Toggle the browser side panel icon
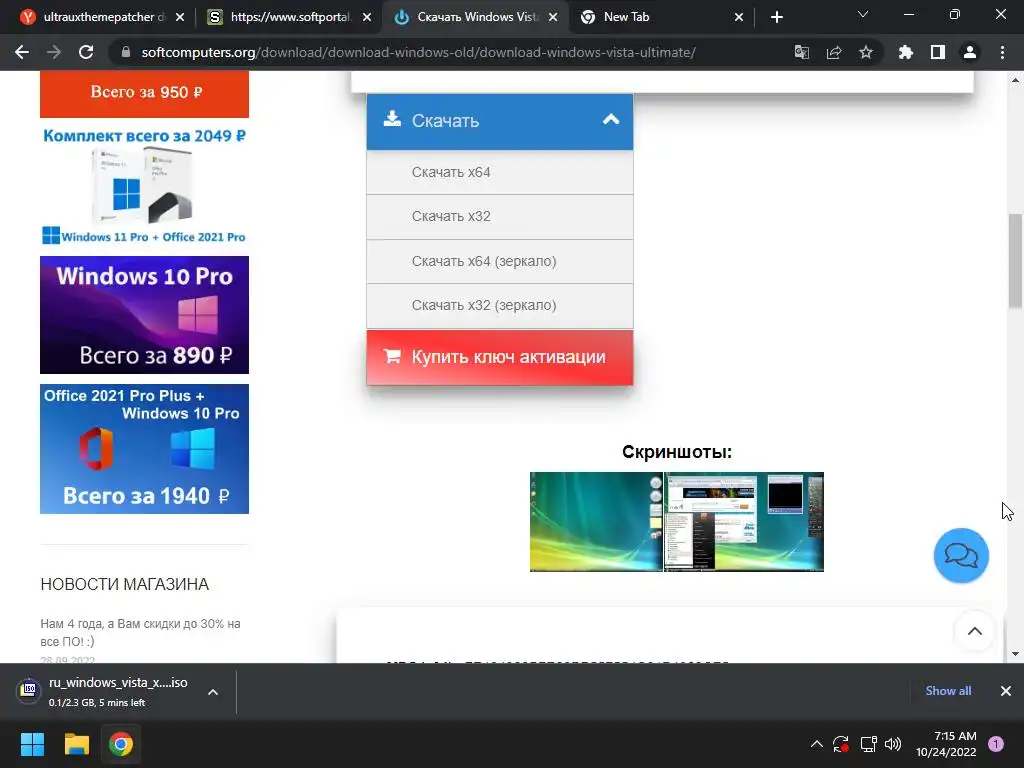1024x768 pixels. pyautogui.click(x=938, y=52)
